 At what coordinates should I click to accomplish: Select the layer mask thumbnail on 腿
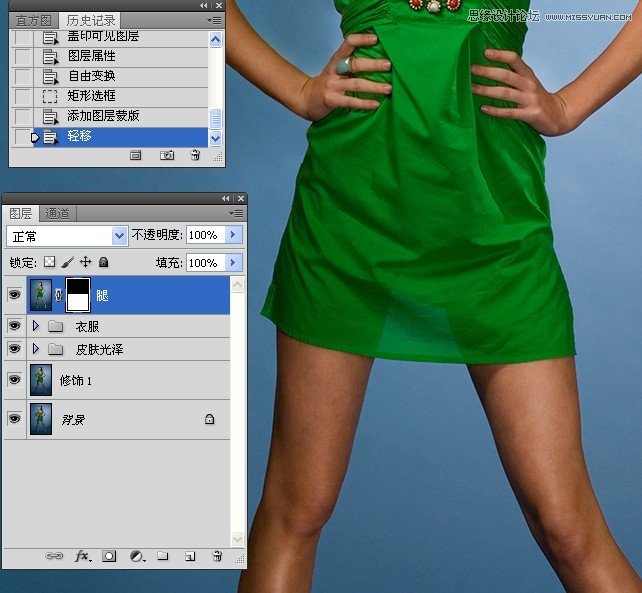click(79, 295)
